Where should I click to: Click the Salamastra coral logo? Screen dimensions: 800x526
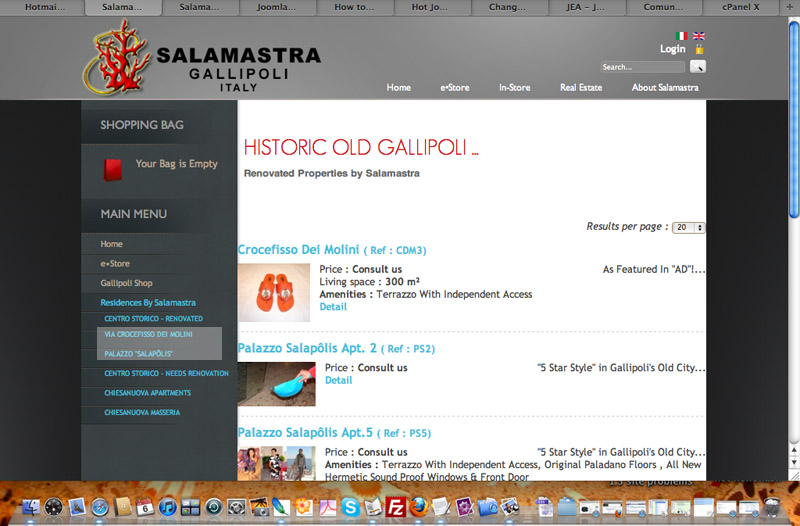pyautogui.click(x=116, y=57)
